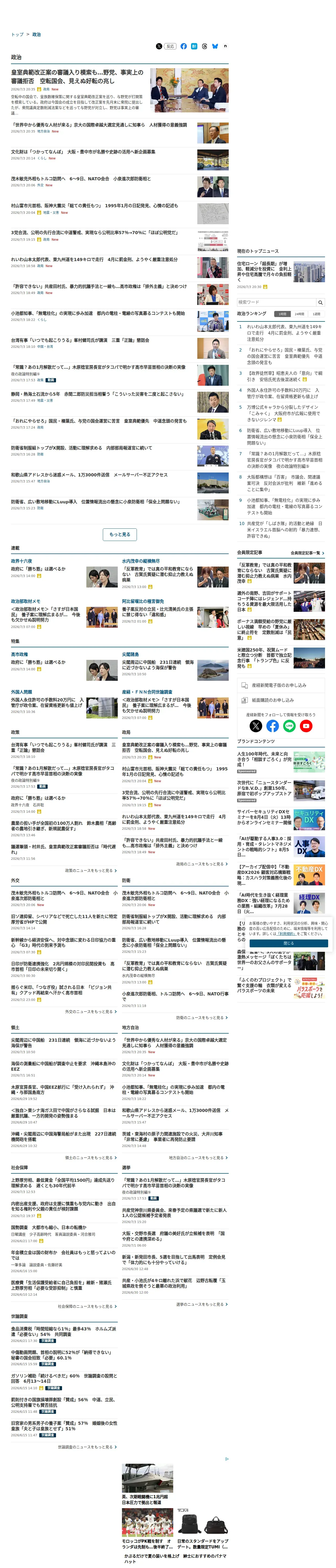The image size is (336, 1568).
Task: Switch ranking to the 1週間 tab
Action: tap(316, 314)
